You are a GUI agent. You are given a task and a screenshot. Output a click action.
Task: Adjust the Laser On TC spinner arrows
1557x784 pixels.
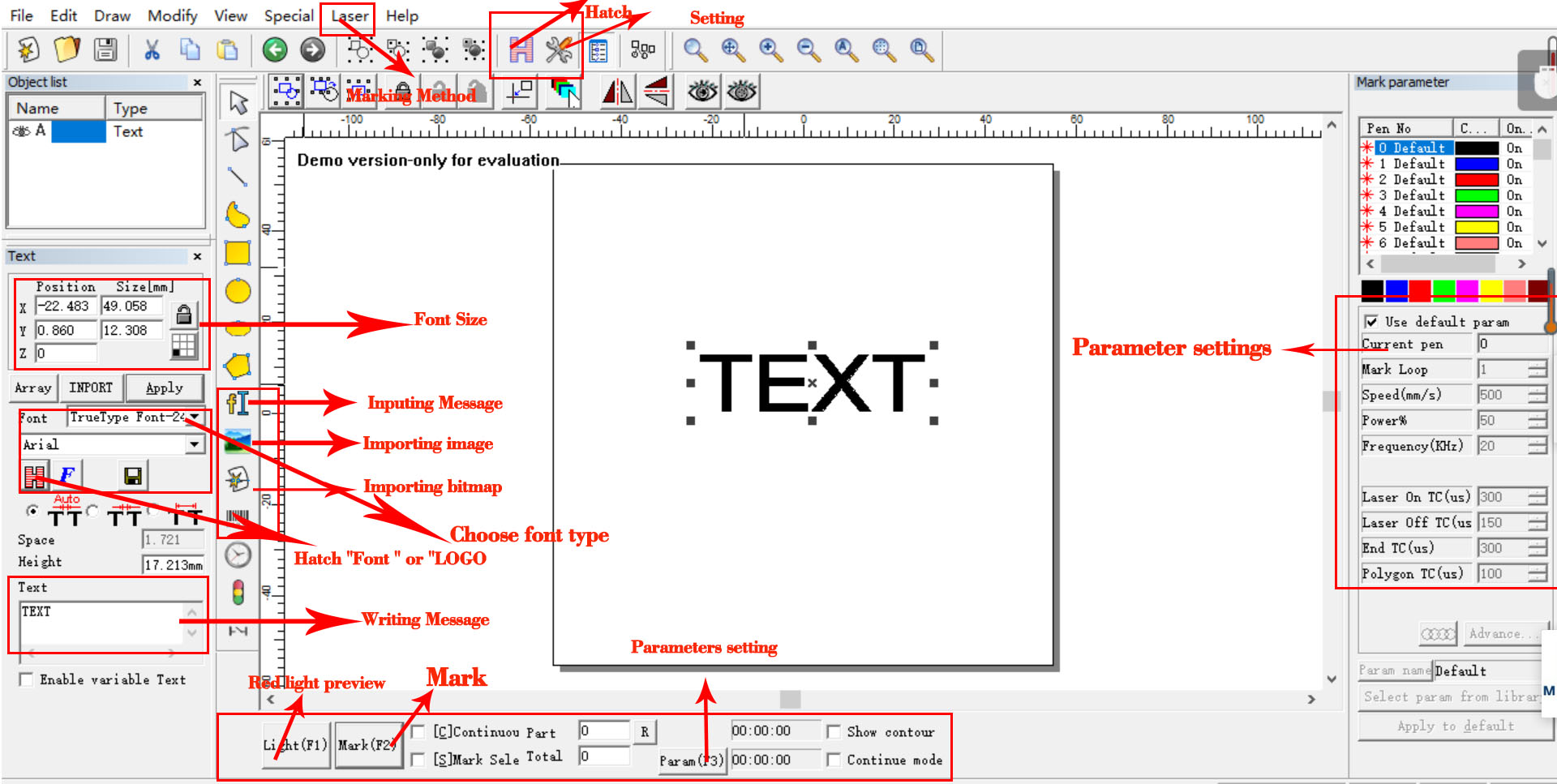coord(1537,497)
